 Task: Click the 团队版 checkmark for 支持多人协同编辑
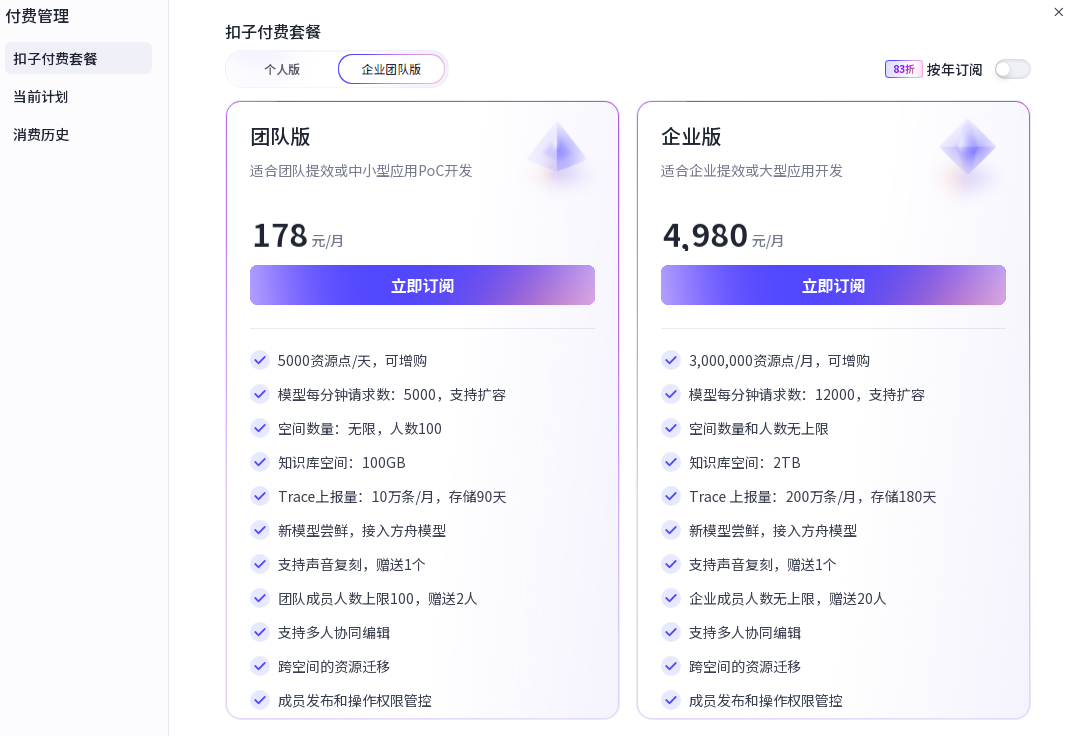(x=260, y=632)
